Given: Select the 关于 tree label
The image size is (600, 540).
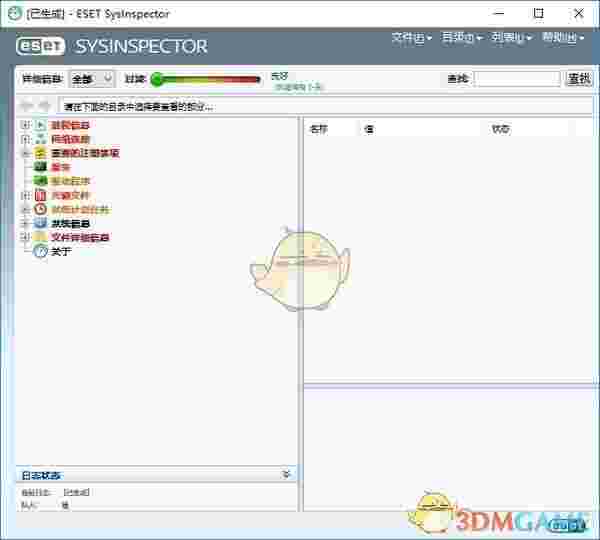Looking at the screenshot, I should click(61, 251).
